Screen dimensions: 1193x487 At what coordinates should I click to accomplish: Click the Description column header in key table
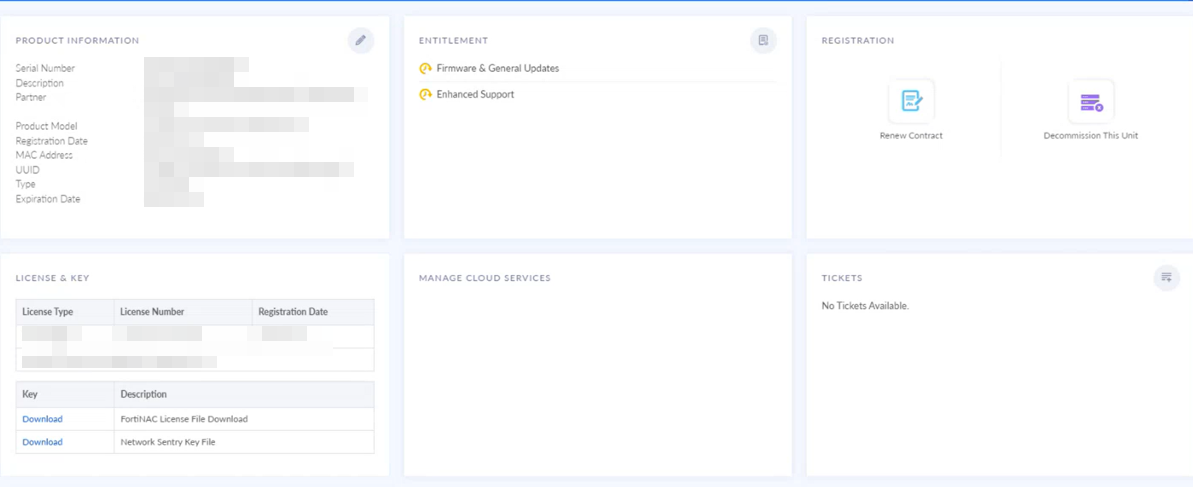(144, 394)
